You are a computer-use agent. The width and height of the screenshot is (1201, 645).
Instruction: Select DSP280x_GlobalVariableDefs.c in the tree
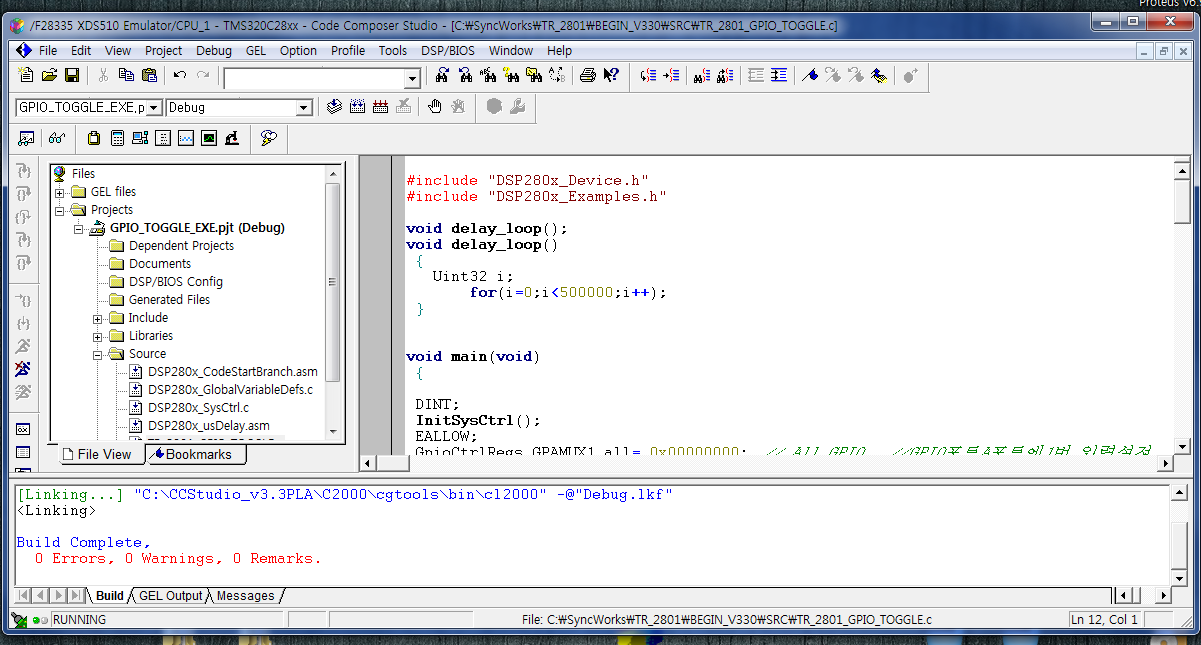(230, 390)
